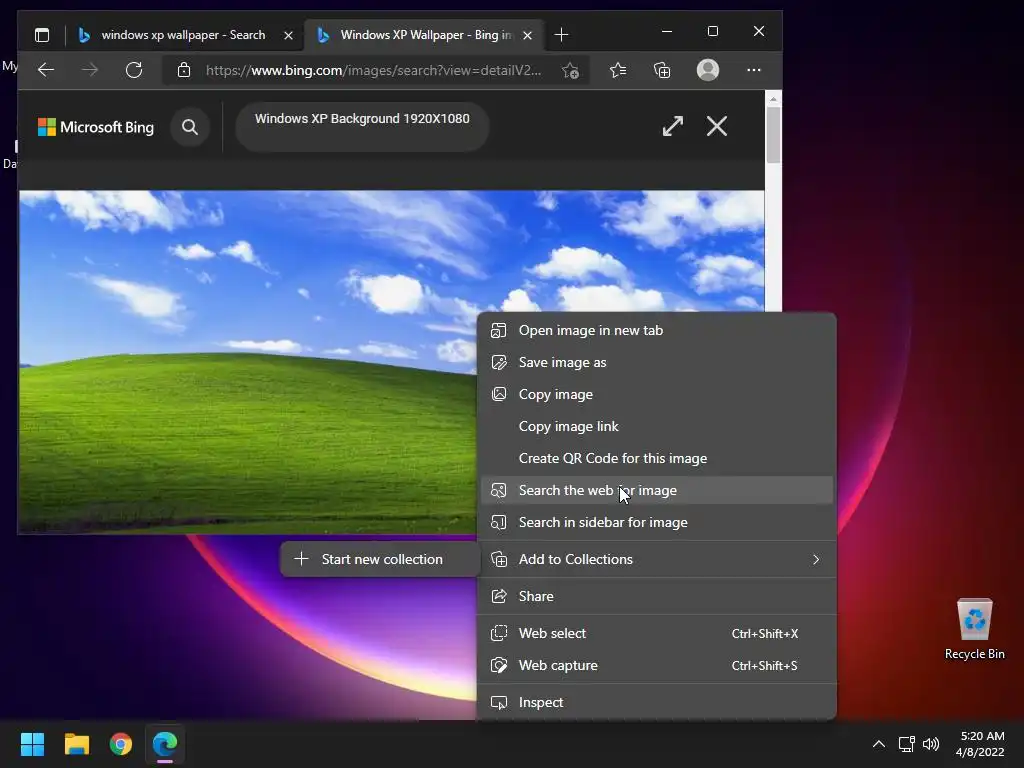This screenshot has height=768, width=1024.
Task: Open the clock showing 5:20 AM
Action: [980, 744]
